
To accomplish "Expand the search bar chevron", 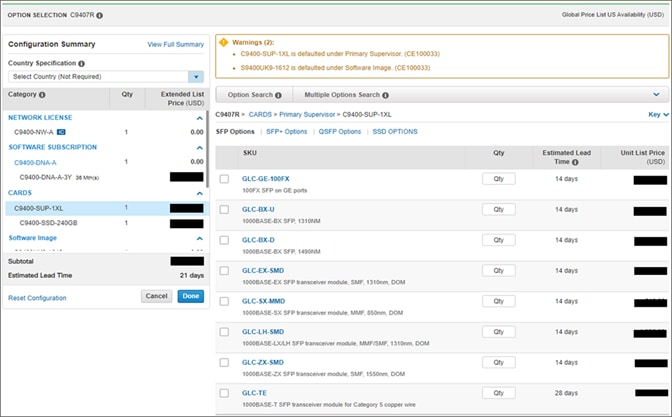I will pos(656,95).
